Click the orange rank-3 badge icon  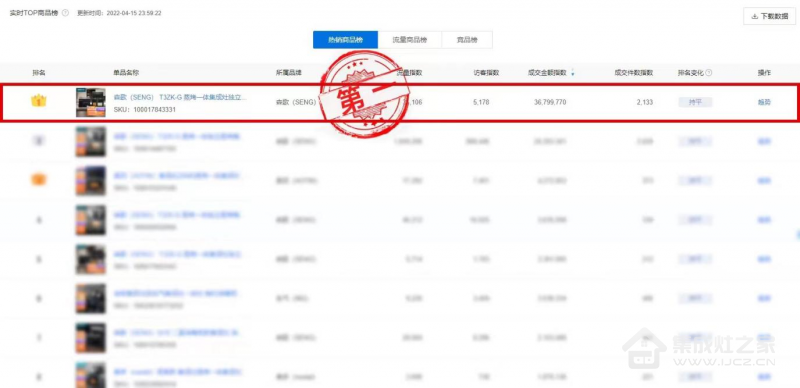pos(39,180)
